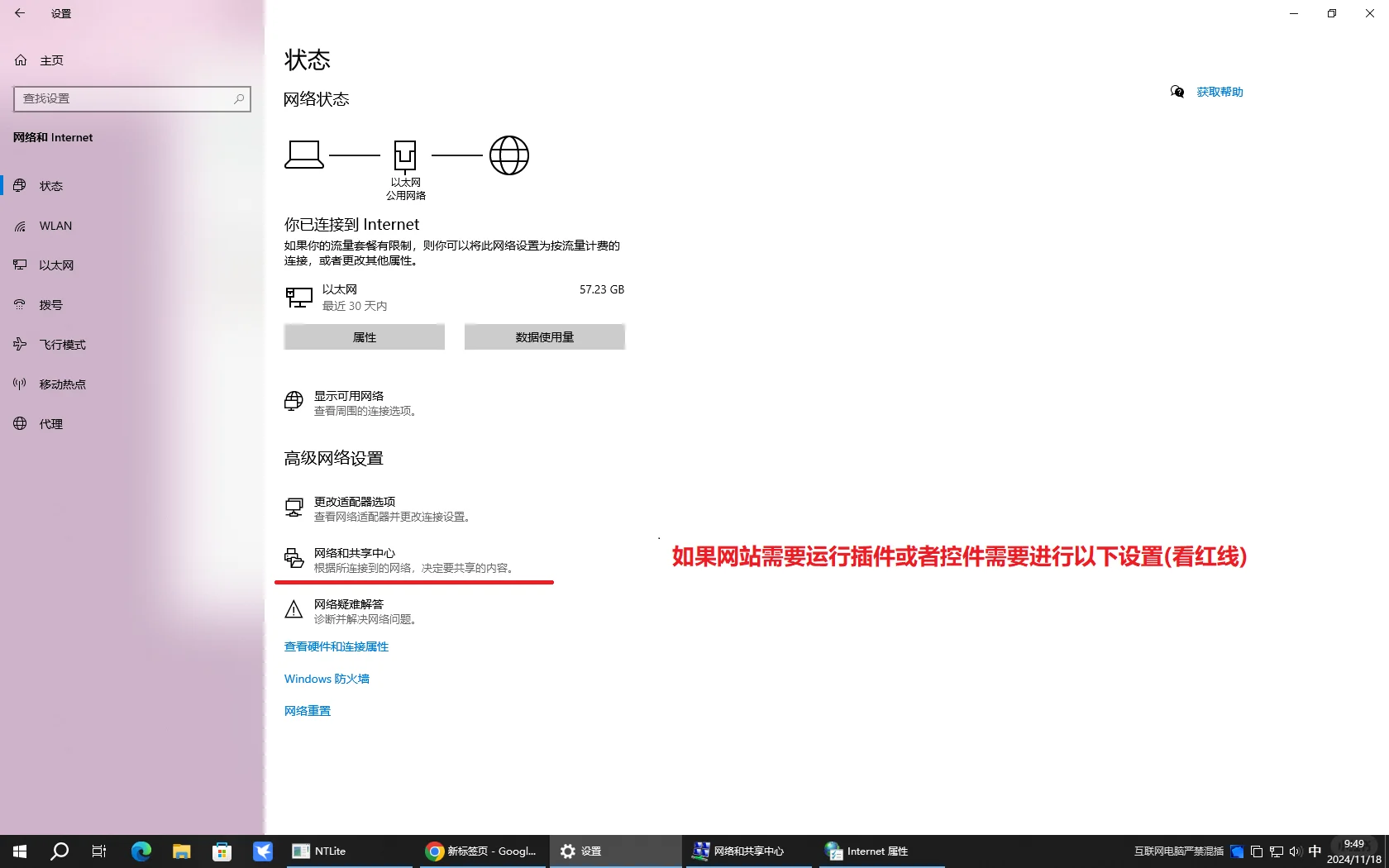
Task: Click the network tray icon
Action: click(x=1277, y=851)
